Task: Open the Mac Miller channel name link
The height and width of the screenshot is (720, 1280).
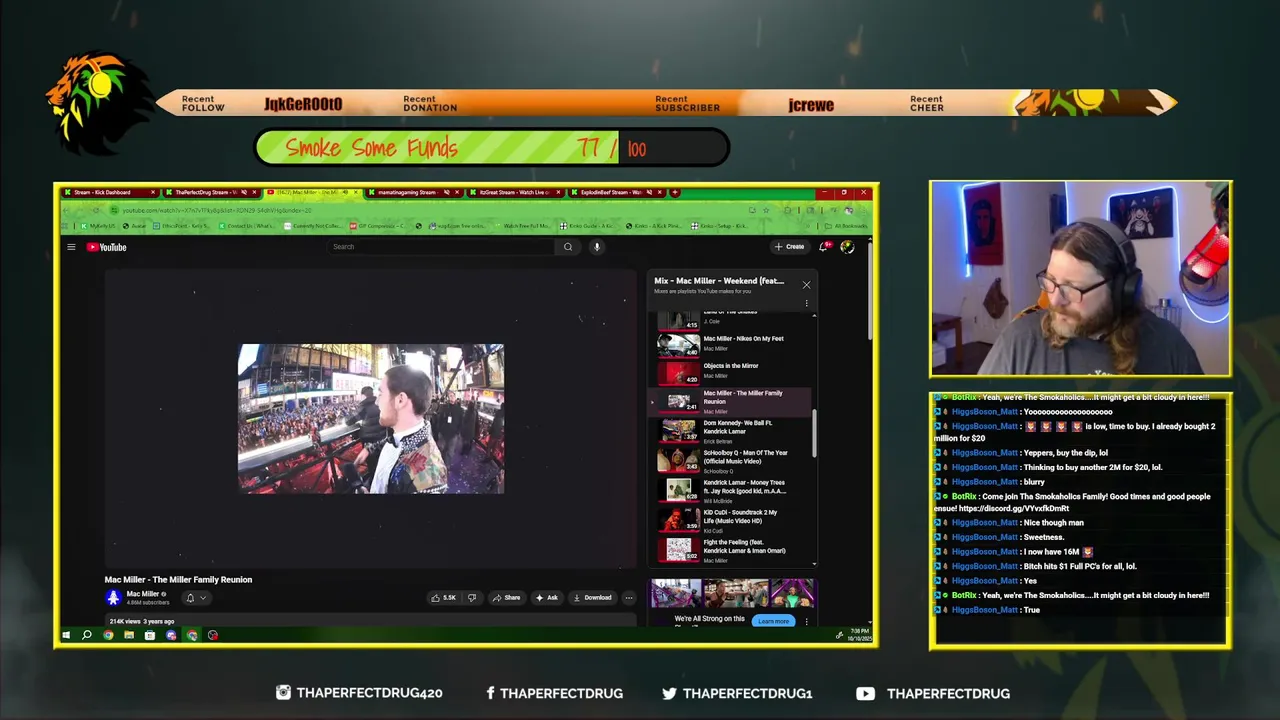Action: pos(142,594)
